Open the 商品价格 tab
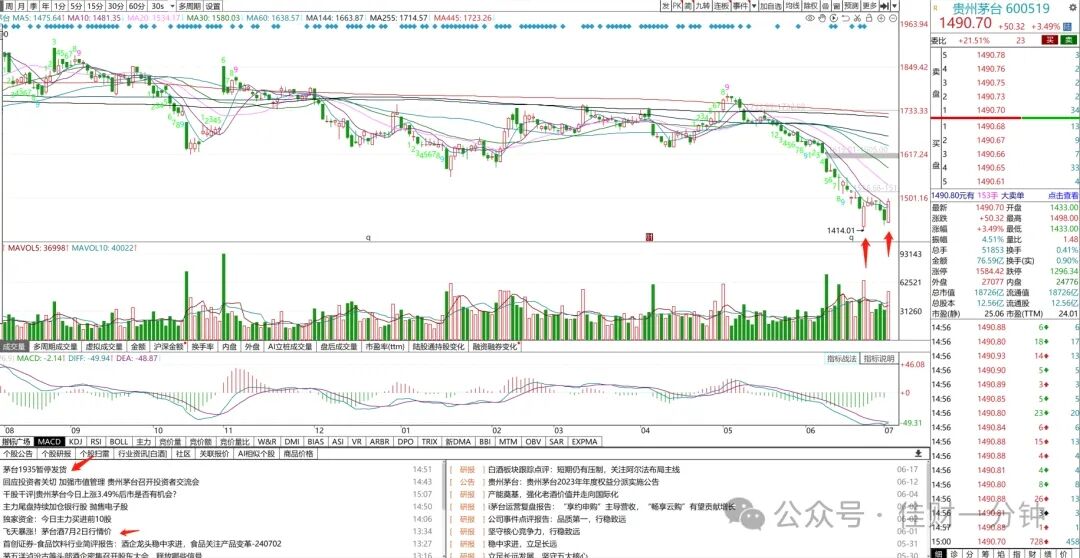The width and height of the screenshot is (1080, 558). 298,454
